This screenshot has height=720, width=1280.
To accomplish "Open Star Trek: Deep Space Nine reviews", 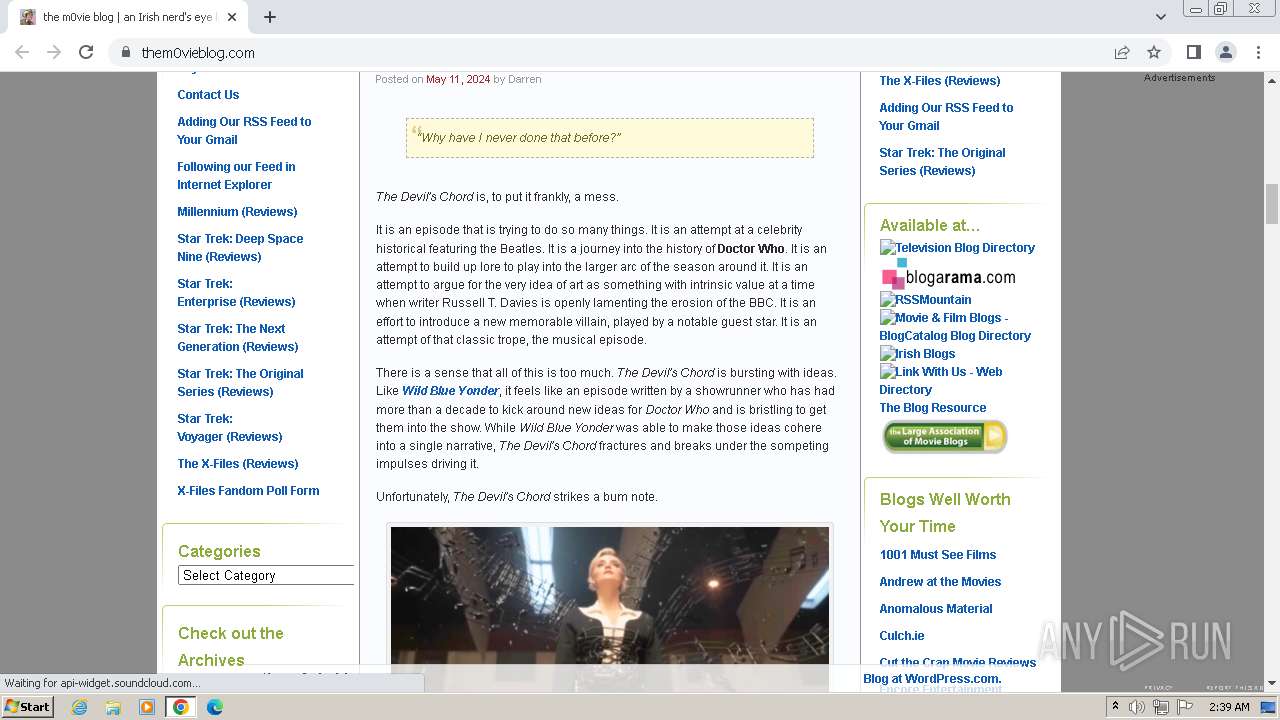I will [240, 248].
